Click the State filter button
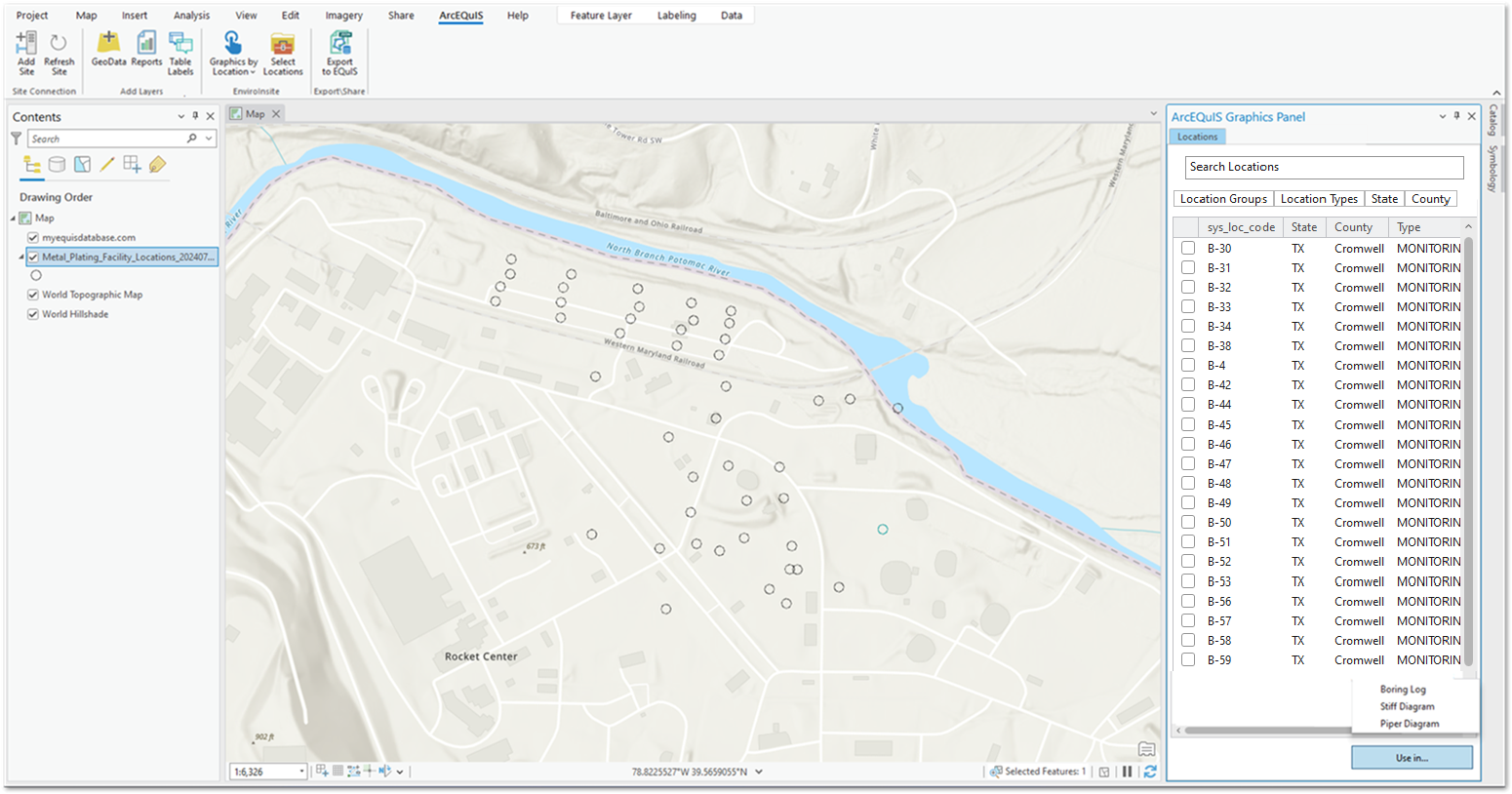The image size is (1512, 794). 1384,199
